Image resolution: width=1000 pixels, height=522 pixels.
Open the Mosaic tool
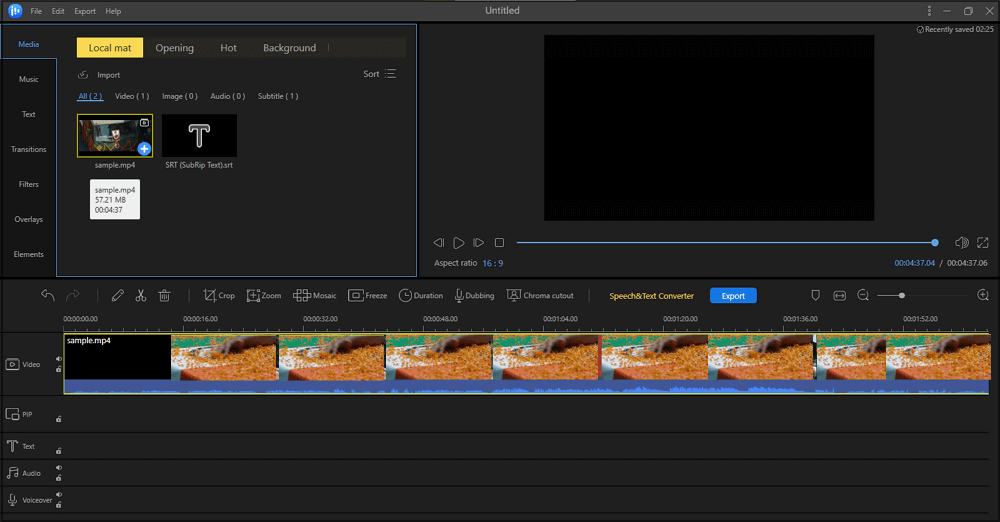pyautogui.click(x=315, y=296)
